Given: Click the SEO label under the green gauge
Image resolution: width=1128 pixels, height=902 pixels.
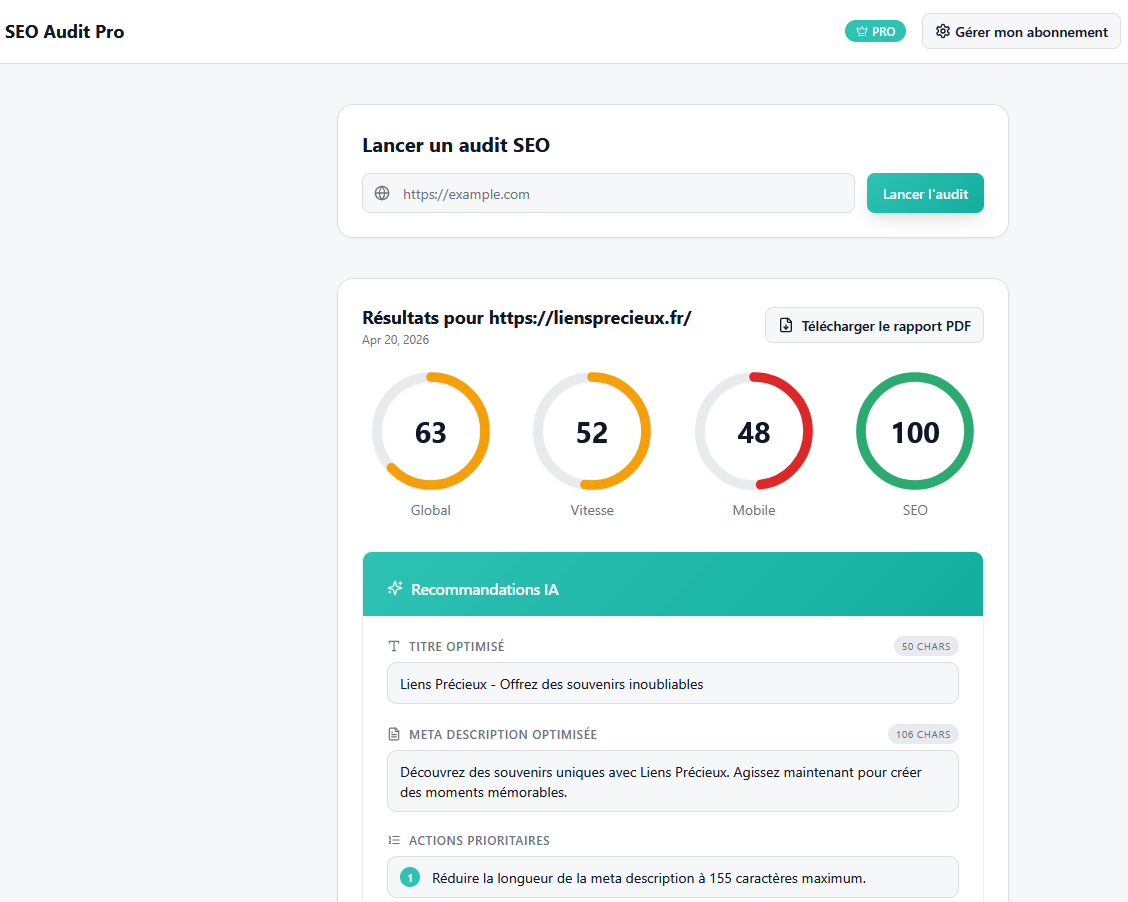Looking at the screenshot, I should point(914,510).
